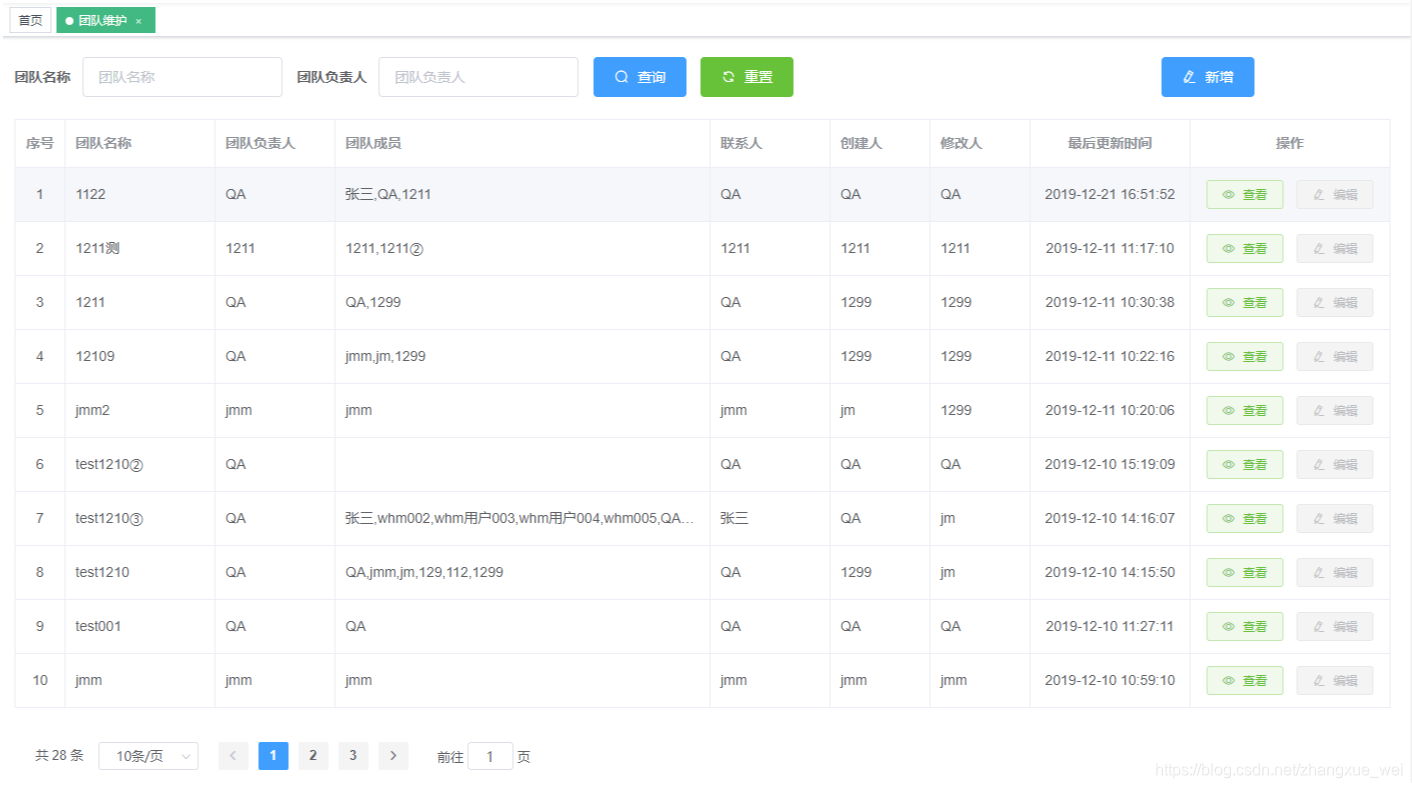The width and height of the screenshot is (1412, 788).
Task: Close the 团队维护 tab with its × icon
Action: [138, 21]
